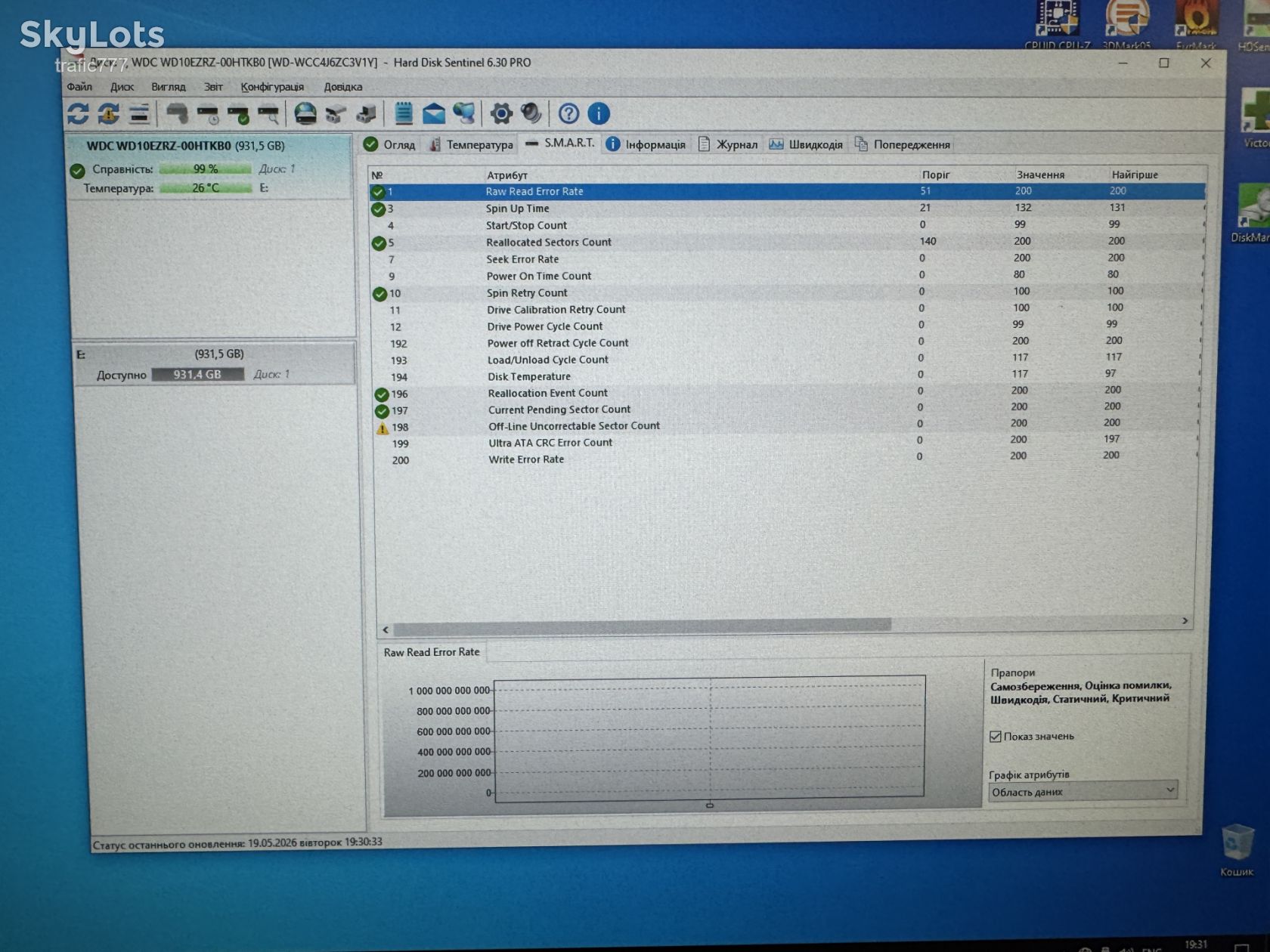Click the speaker sound toolbar icon
This screenshot has height=952, width=1270.
pos(531,114)
